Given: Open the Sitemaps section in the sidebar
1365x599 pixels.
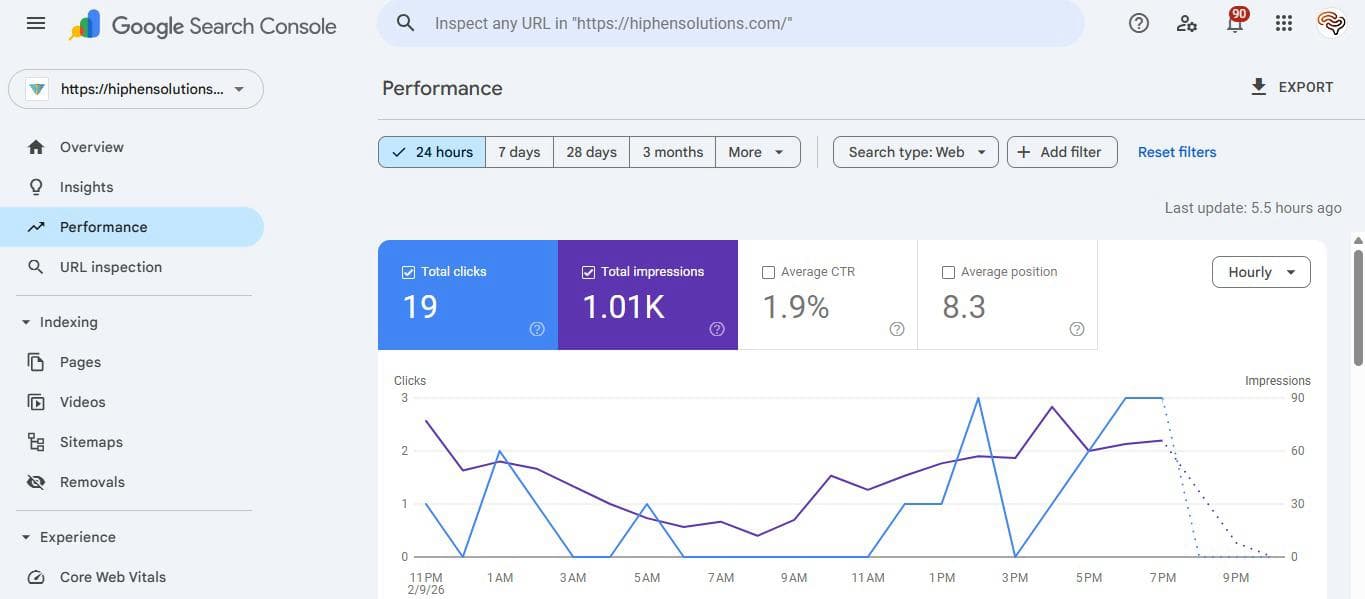Looking at the screenshot, I should pyautogui.click(x=90, y=441).
